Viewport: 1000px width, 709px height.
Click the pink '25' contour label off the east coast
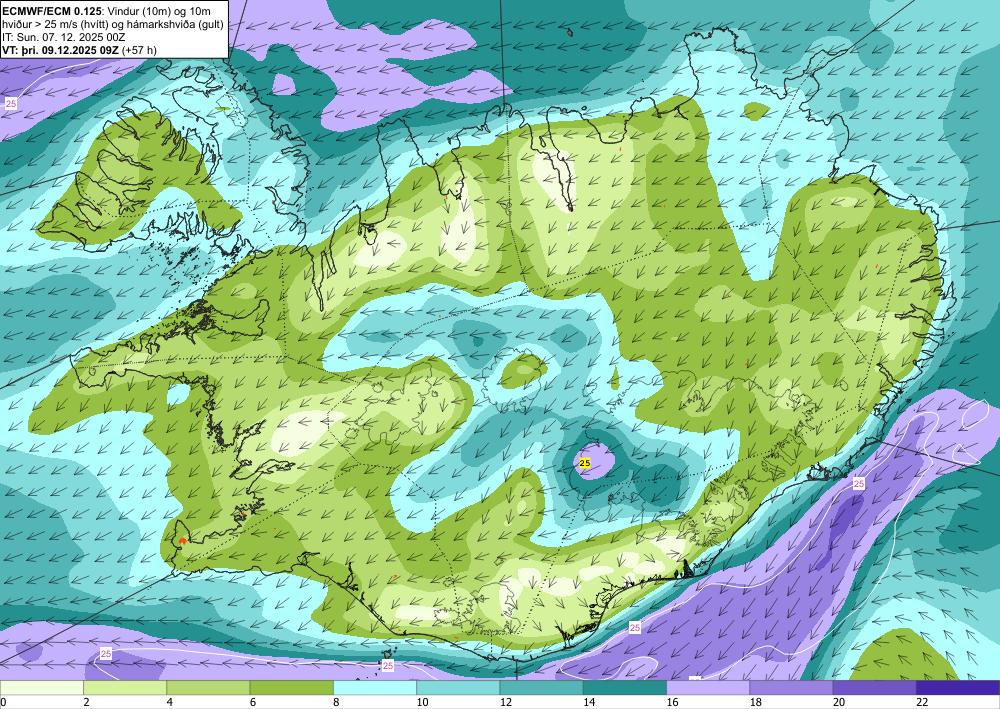pyautogui.click(x=859, y=484)
